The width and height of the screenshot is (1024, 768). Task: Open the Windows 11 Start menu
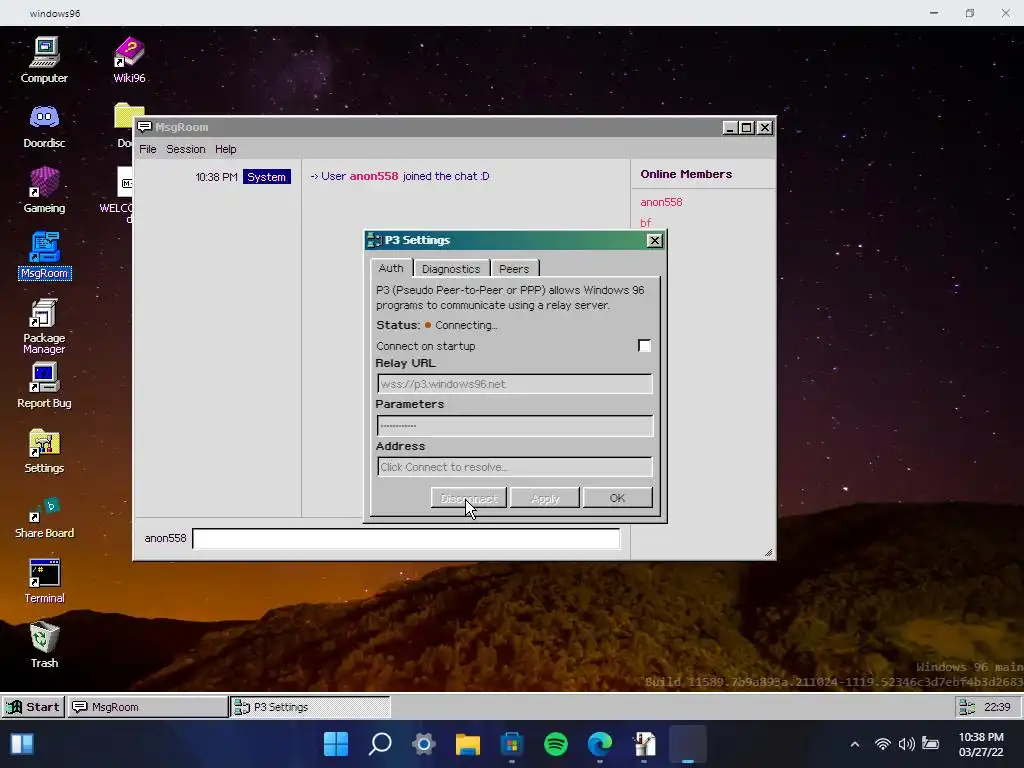(336, 744)
